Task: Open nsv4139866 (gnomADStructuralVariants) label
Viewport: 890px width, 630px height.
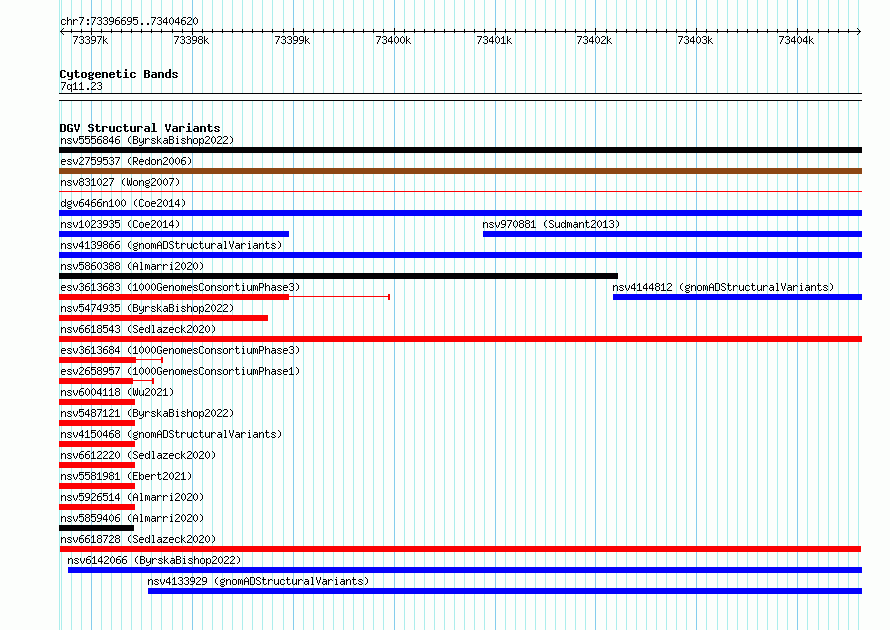Action: 171,245
